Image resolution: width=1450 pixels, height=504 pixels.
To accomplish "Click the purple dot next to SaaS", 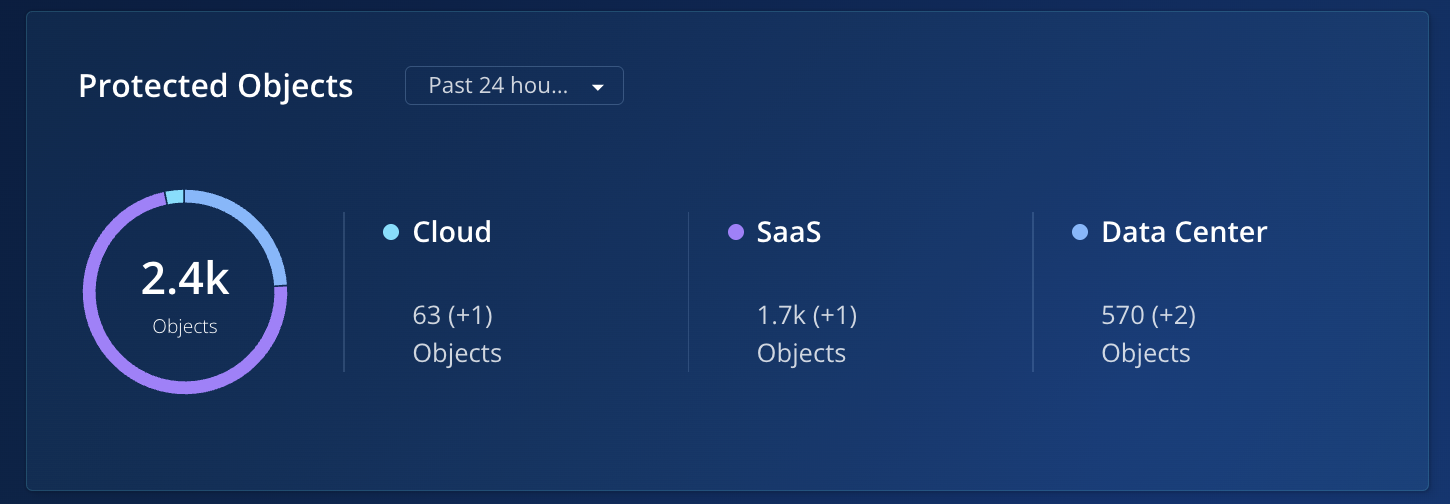I will pos(736,232).
